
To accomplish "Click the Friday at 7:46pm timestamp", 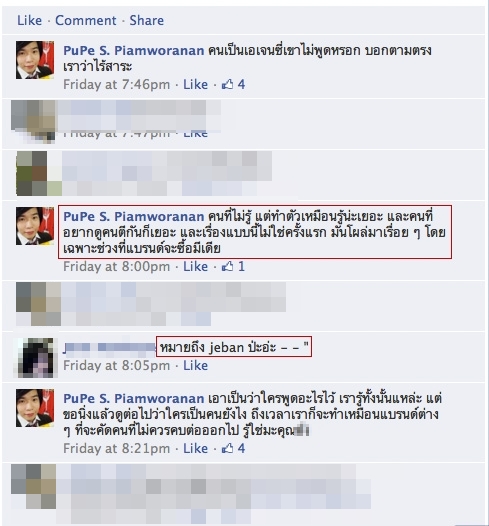I will coord(116,84).
